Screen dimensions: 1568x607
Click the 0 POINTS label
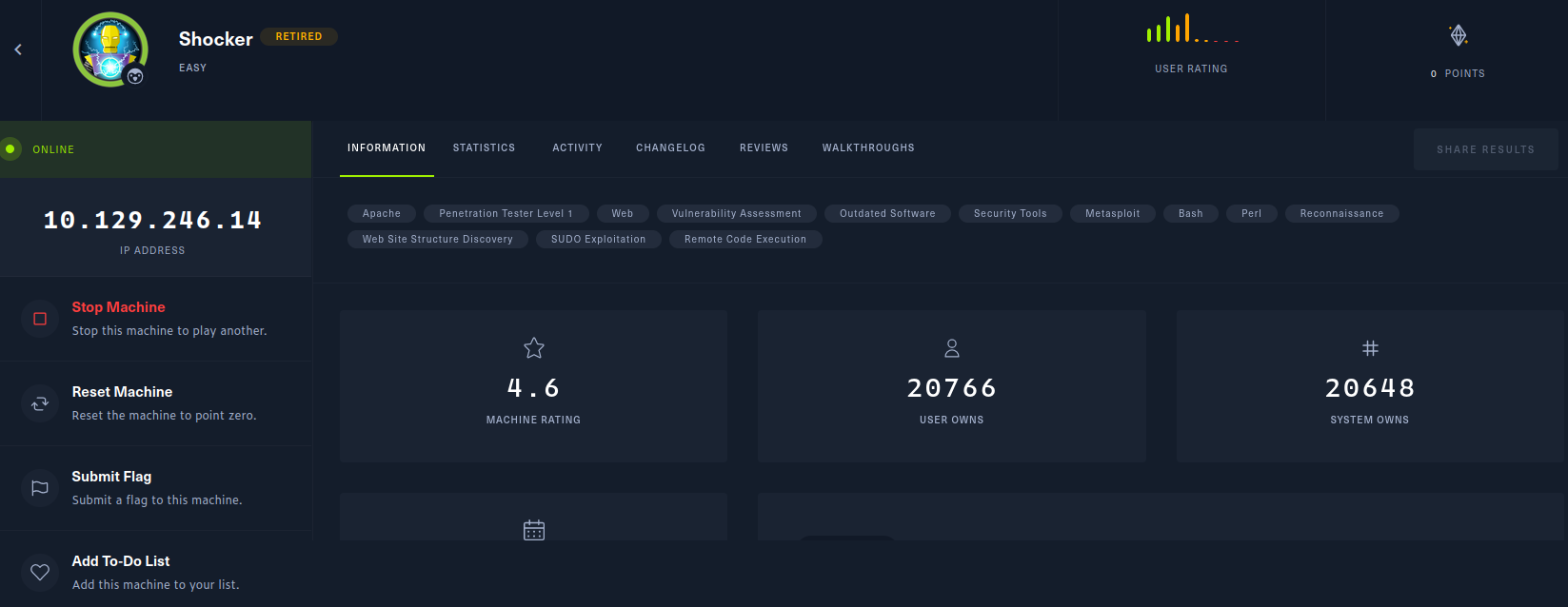coord(1458,73)
